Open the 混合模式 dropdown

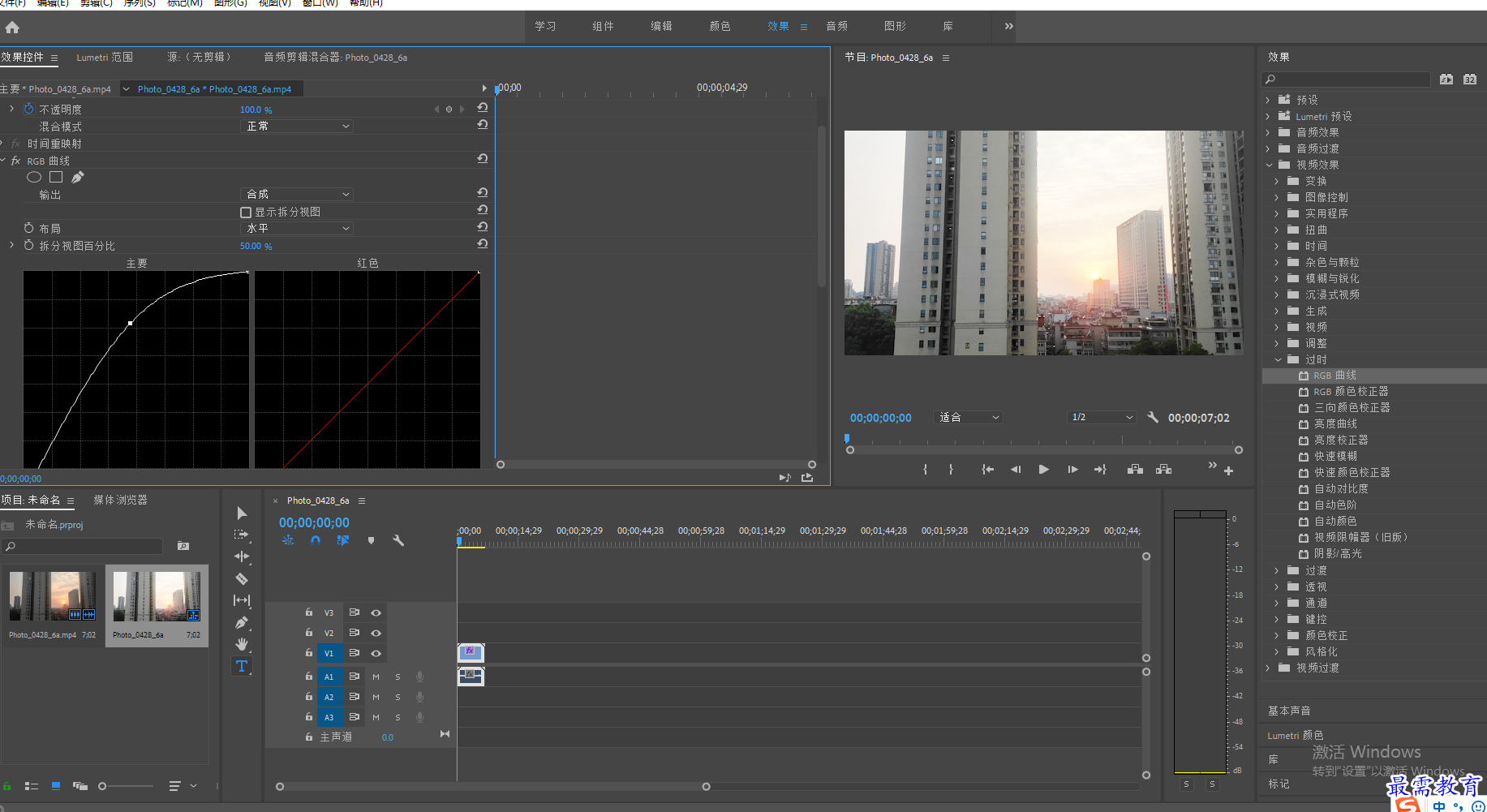298,126
